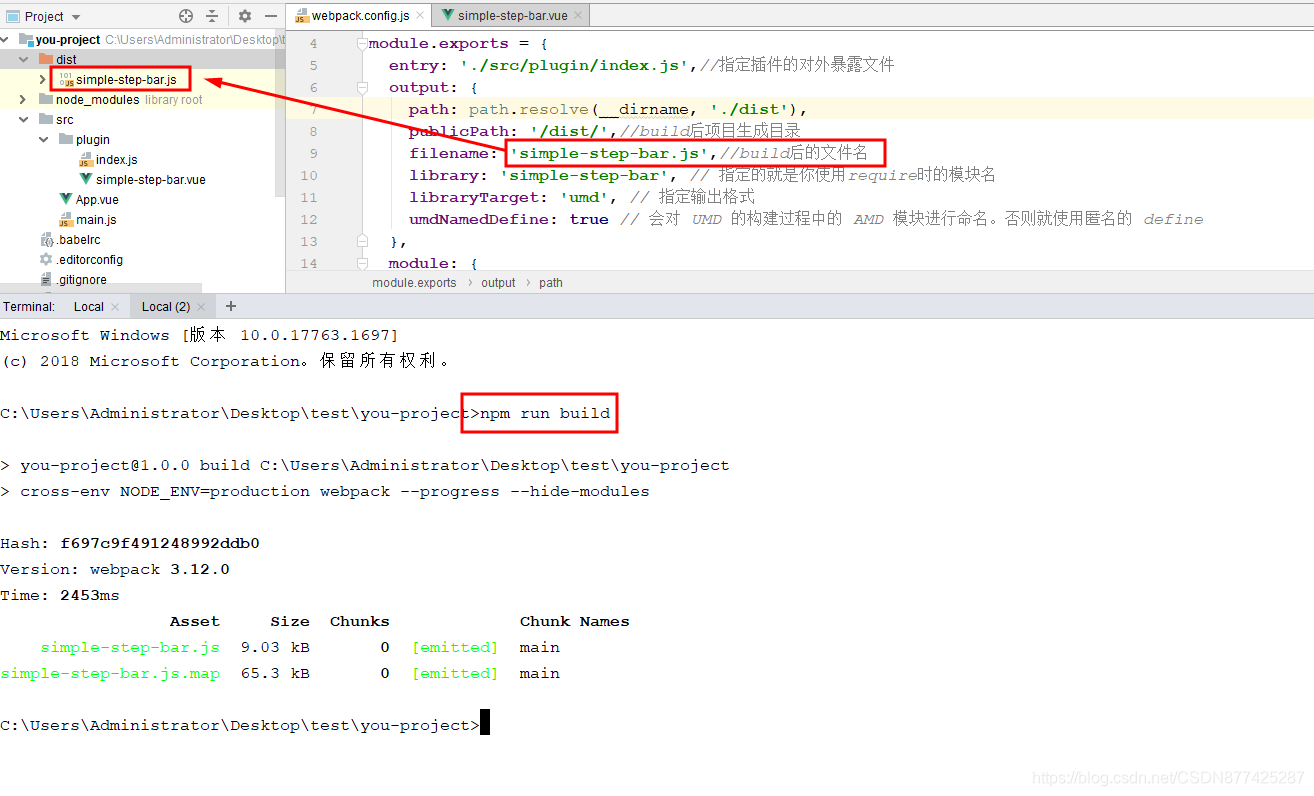The width and height of the screenshot is (1314, 796).
Task: Click the src folder icon
Action: click(x=46, y=120)
